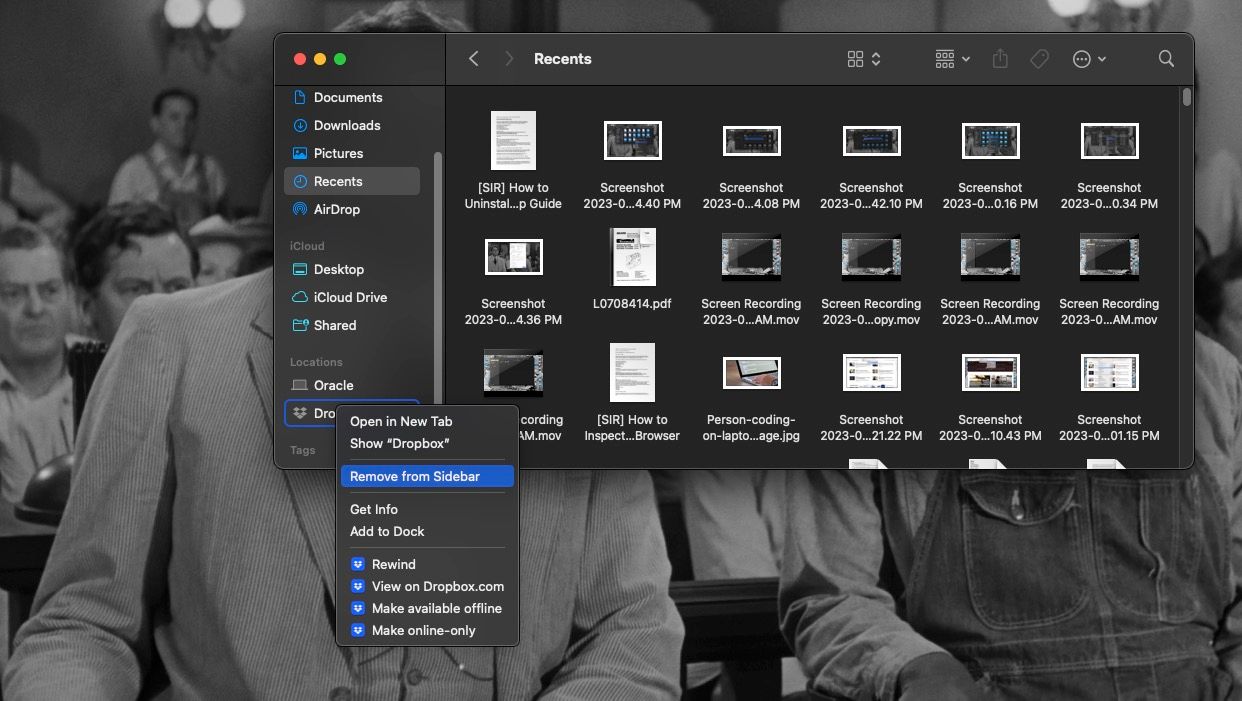Click the Tags icon in the toolbar
This screenshot has width=1242, height=701.
pos(1039,59)
